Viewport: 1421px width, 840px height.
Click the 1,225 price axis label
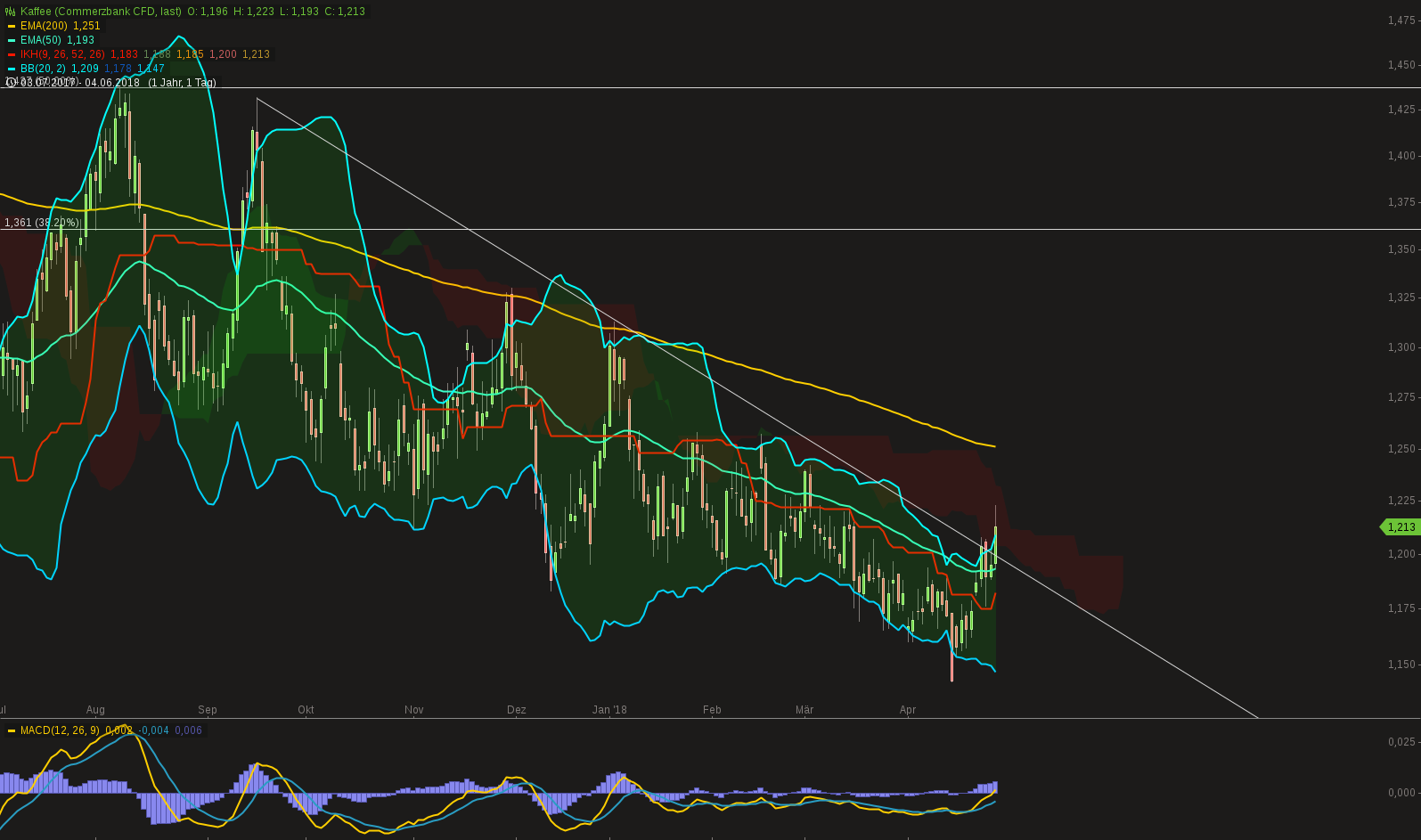click(1401, 501)
